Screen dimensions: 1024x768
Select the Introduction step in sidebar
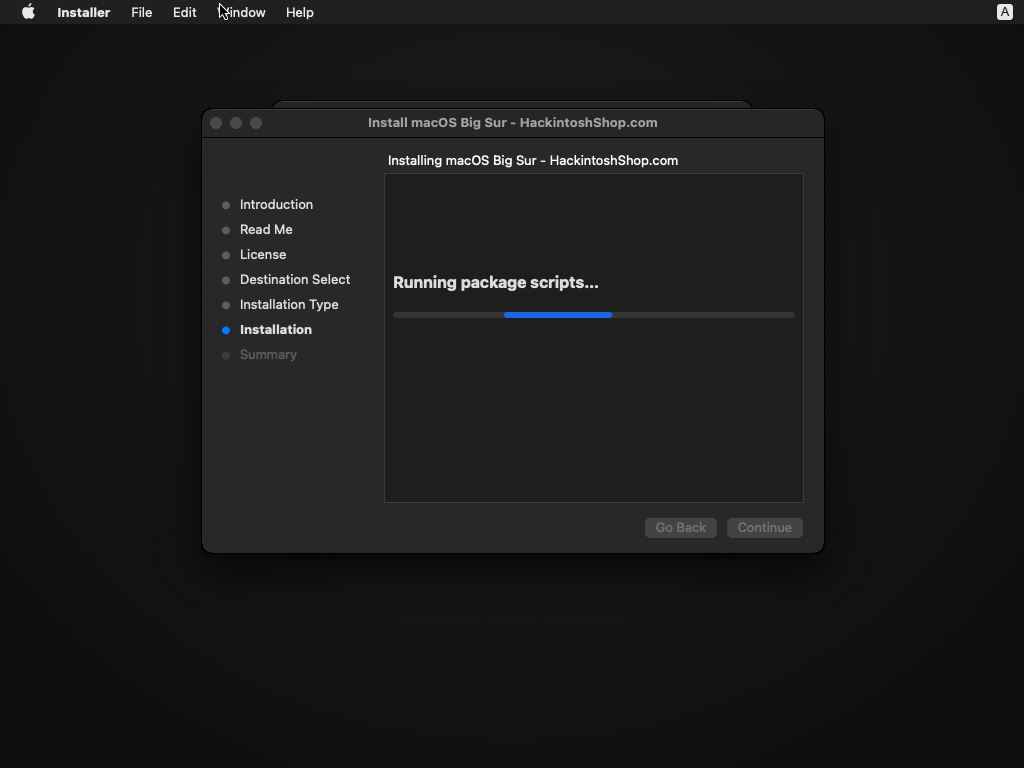[x=276, y=204]
